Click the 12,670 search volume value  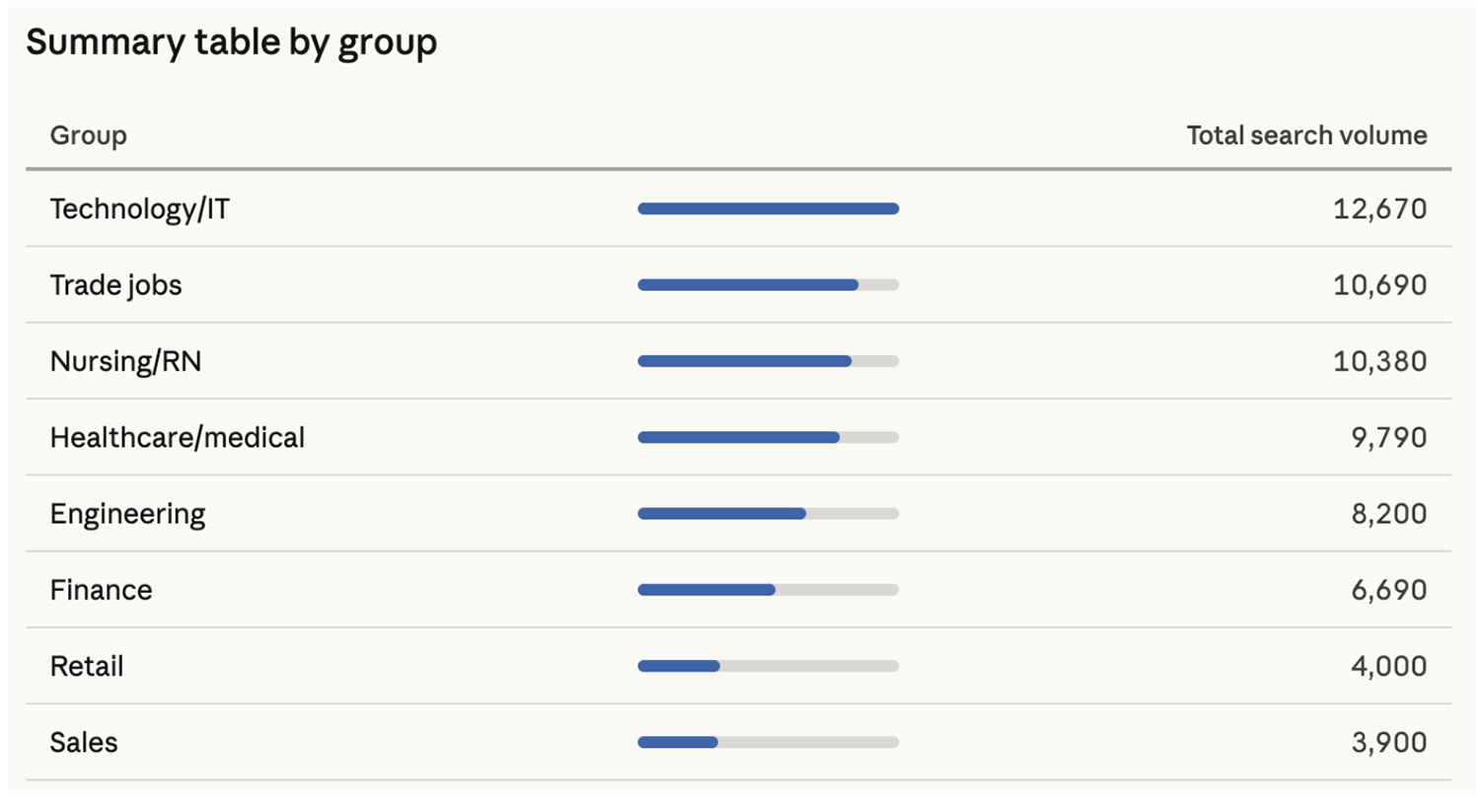coord(1379,209)
